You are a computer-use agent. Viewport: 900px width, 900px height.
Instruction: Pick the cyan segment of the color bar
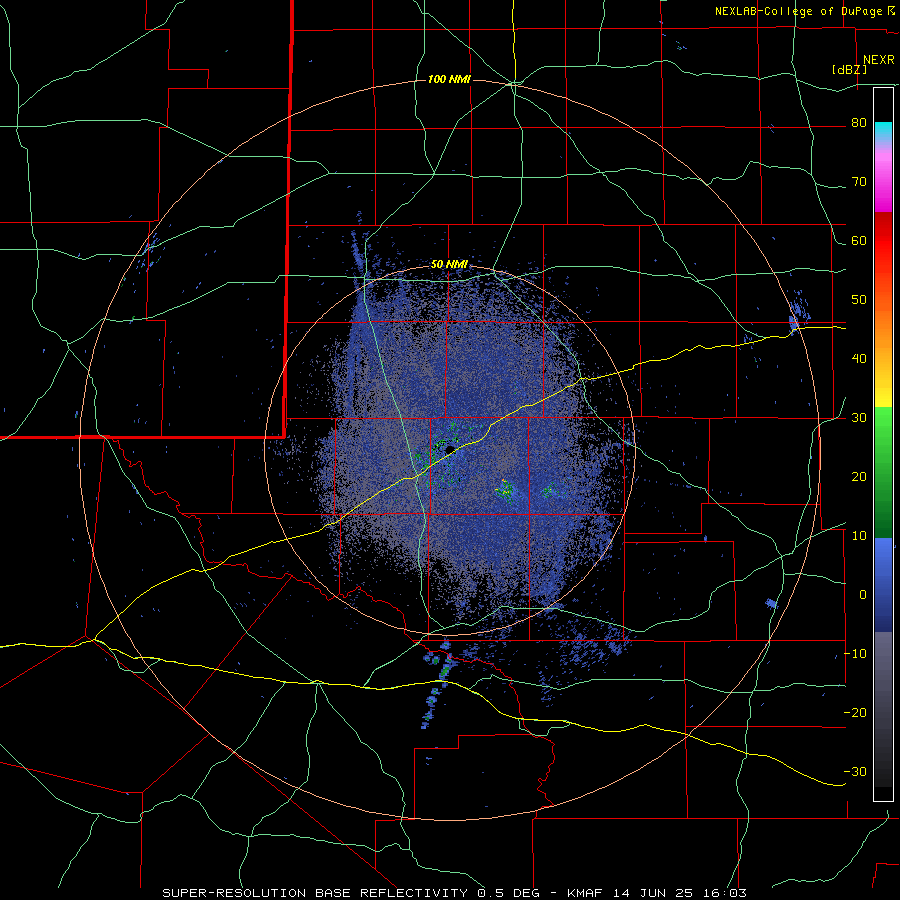point(883,132)
